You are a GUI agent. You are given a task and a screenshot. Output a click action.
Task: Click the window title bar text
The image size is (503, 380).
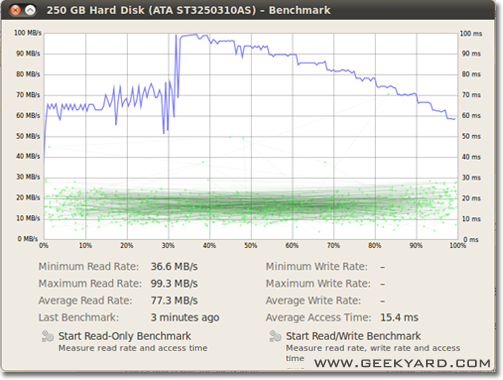point(188,10)
